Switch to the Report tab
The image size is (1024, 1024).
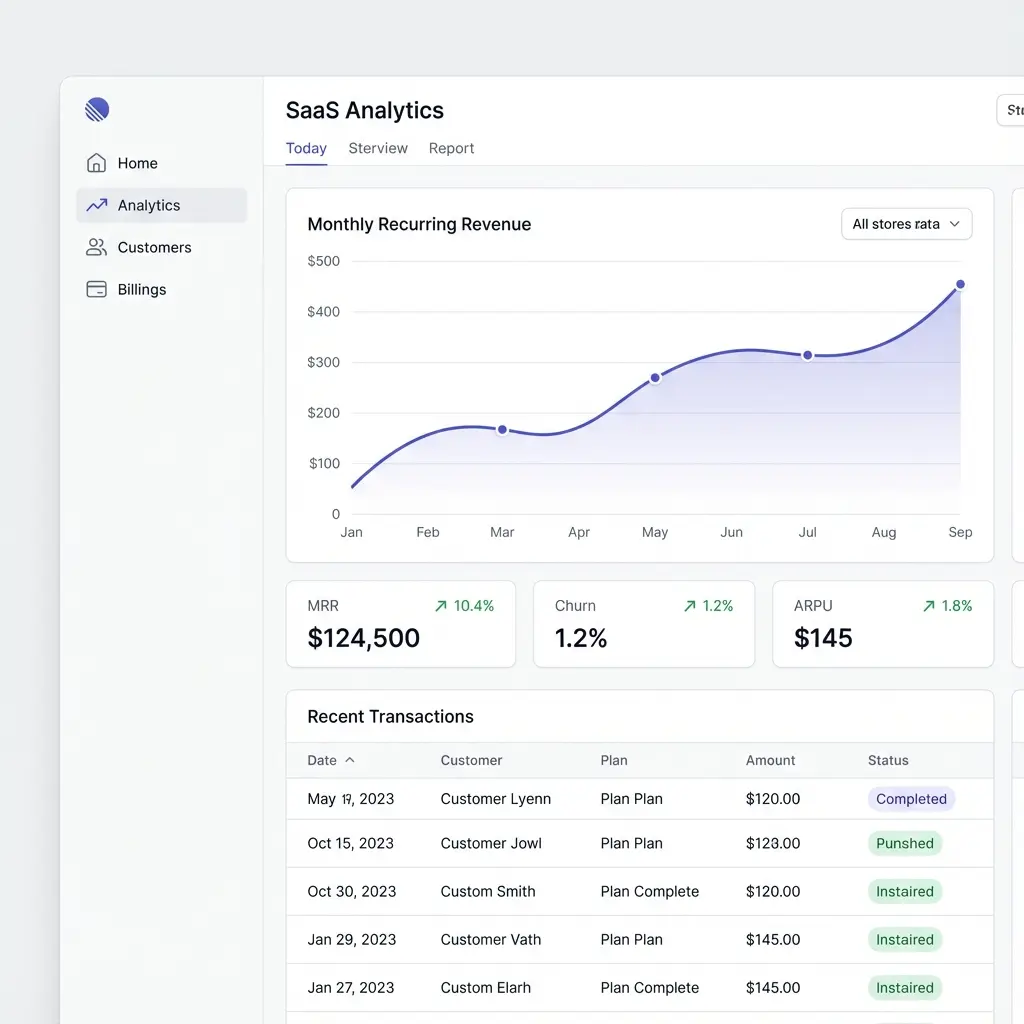(x=451, y=148)
